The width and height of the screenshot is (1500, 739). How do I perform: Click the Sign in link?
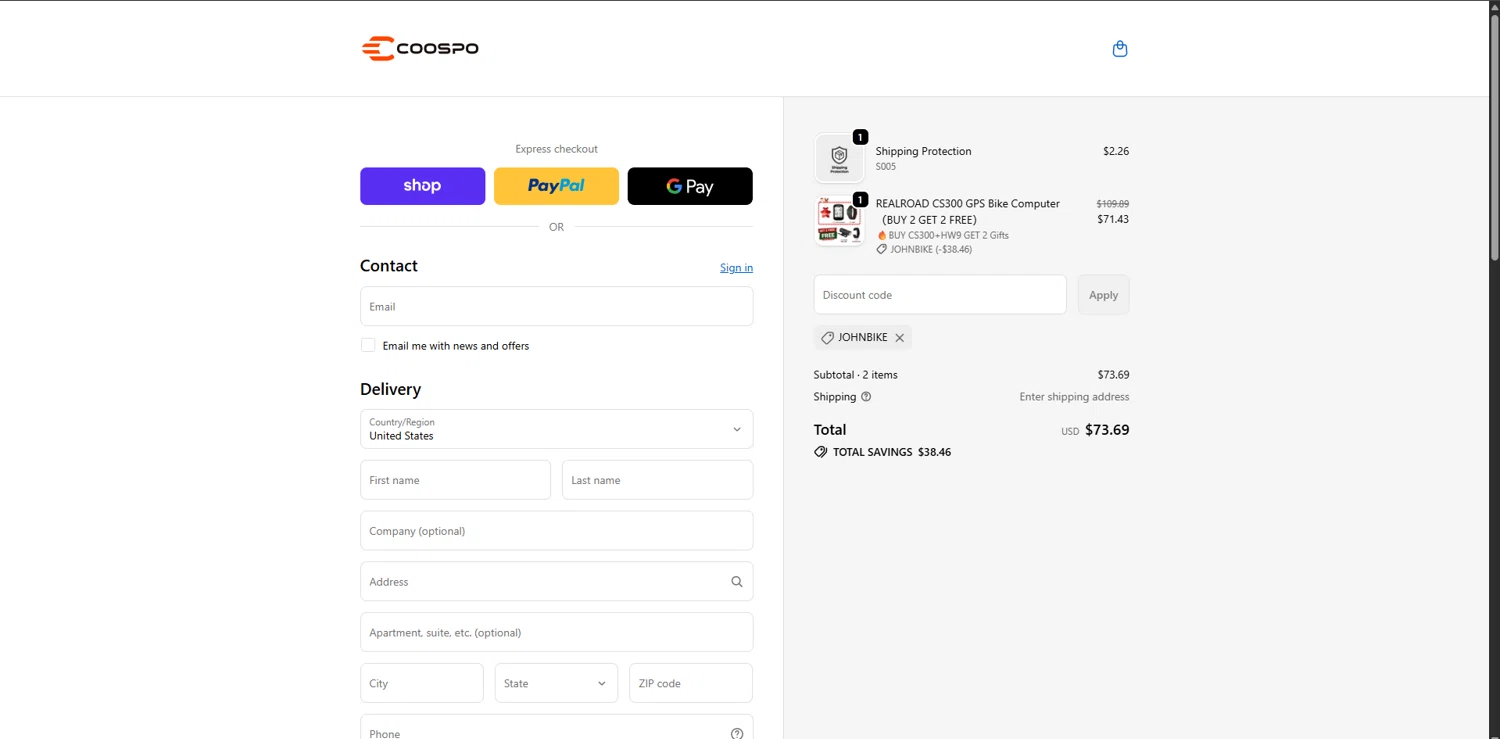(x=736, y=267)
